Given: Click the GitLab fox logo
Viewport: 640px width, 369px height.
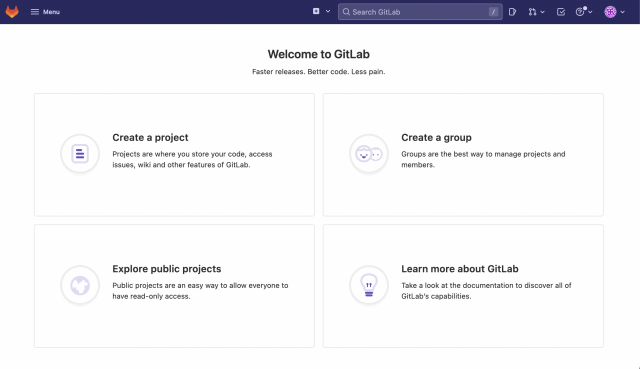Looking at the screenshot, I should click(x=12, y=12).
